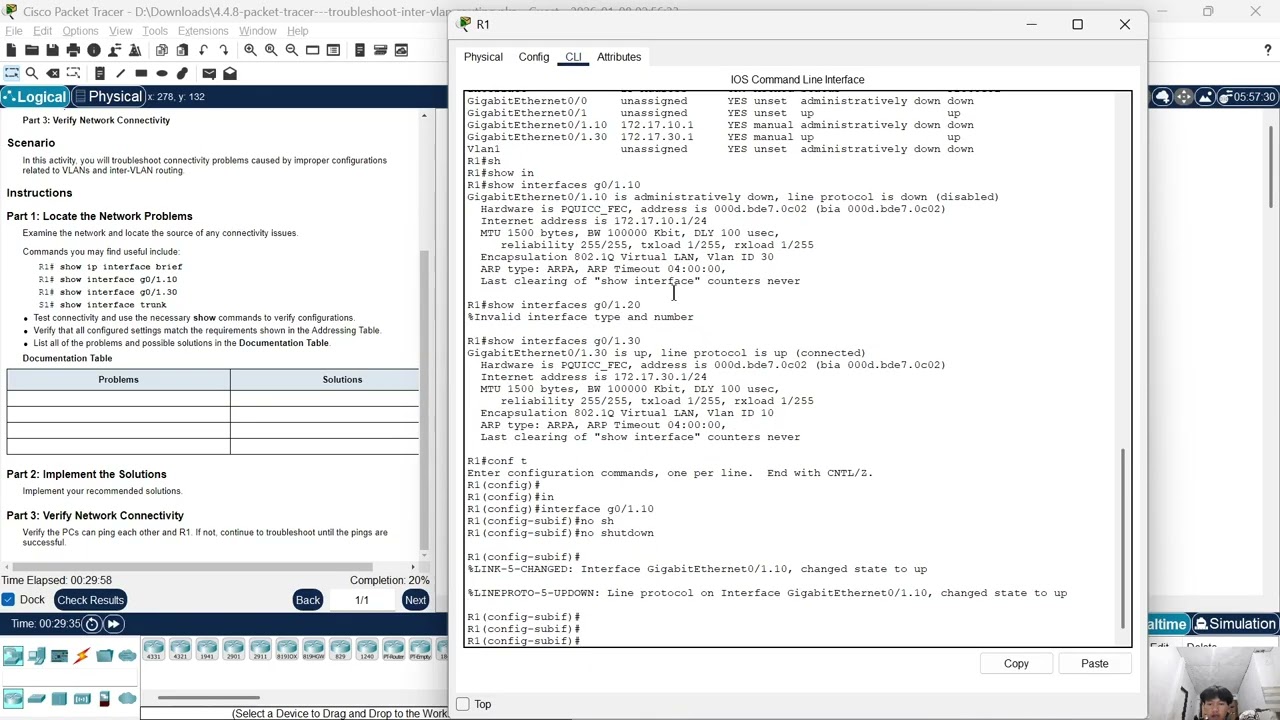Zoom out of the workspace
Viewport: 1280px width, 720px height.
pos(292,50)
